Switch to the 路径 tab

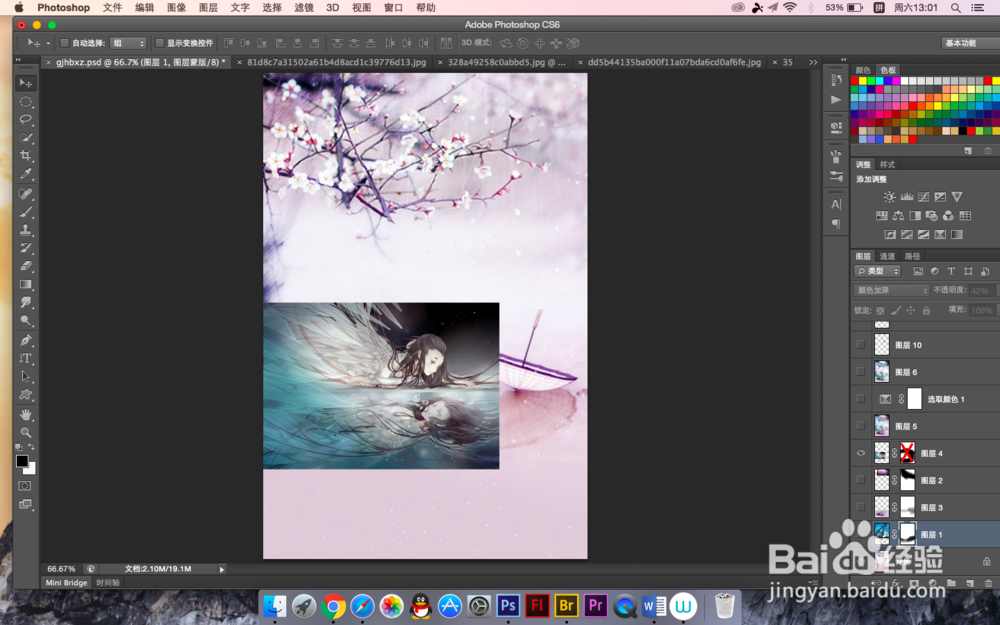[913, 256]
